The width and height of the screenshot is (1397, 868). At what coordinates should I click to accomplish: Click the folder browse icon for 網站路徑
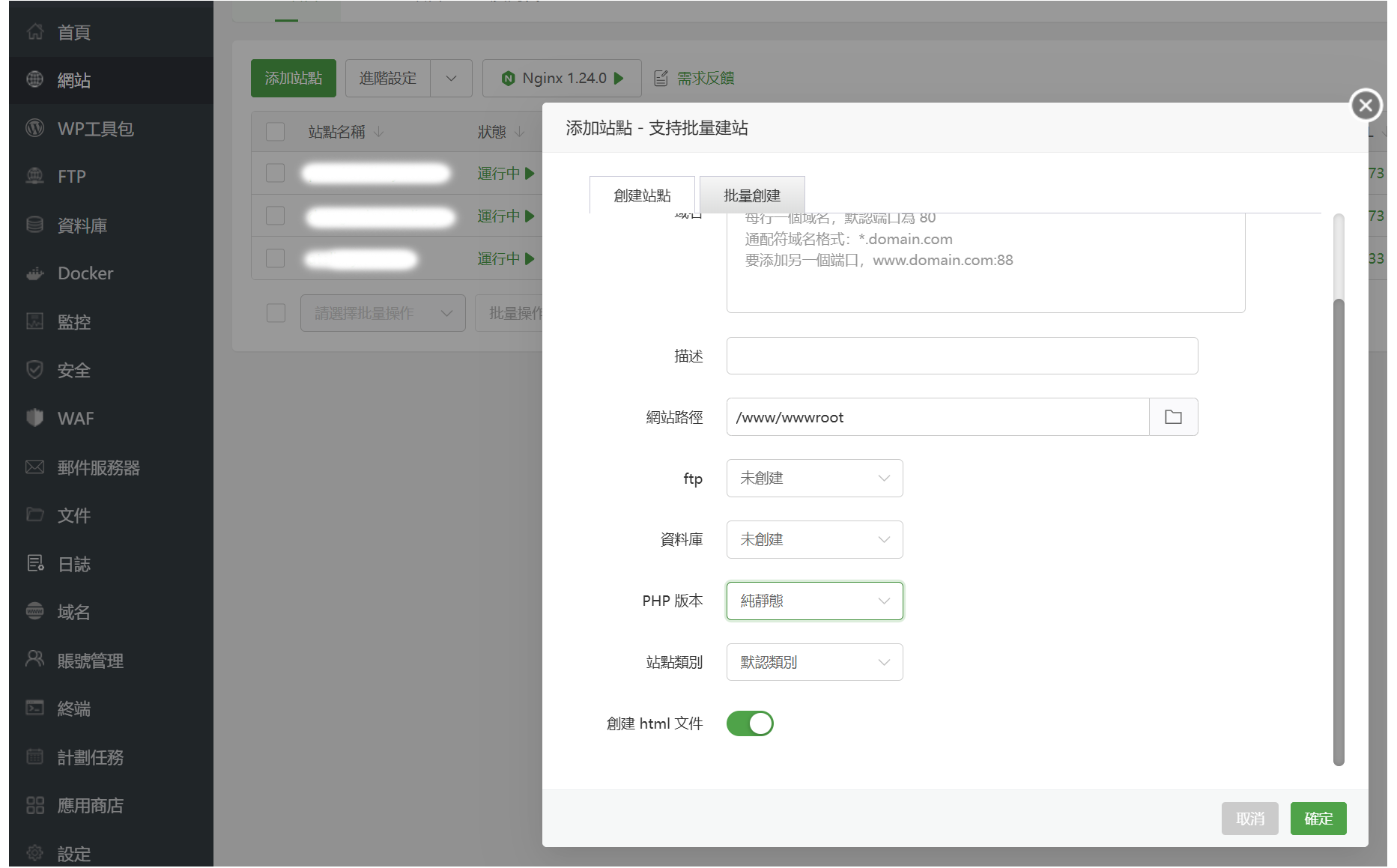pos(1173,417)
